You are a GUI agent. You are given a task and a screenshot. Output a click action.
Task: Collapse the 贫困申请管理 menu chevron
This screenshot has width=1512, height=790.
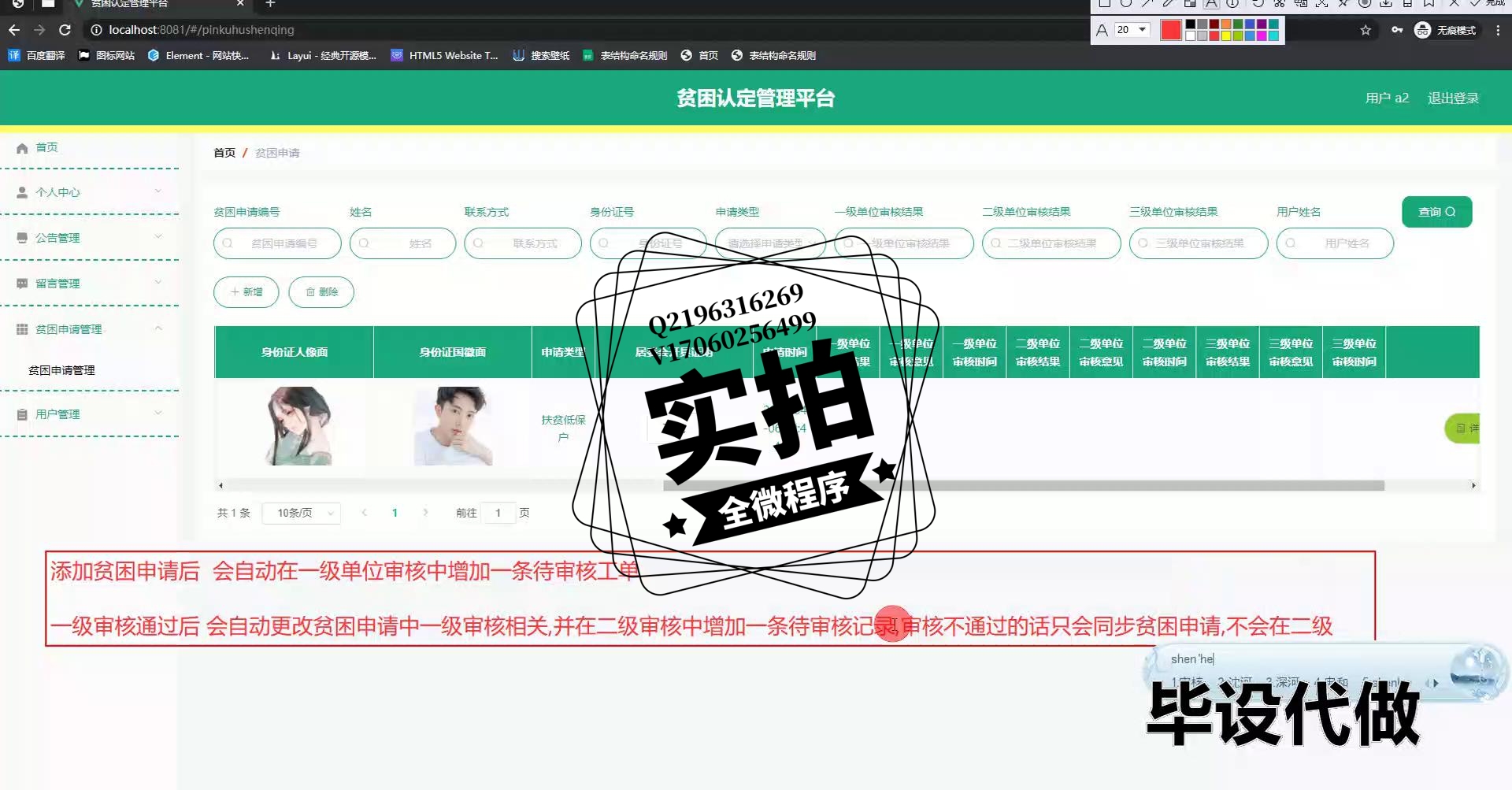(x=158, y=328)
